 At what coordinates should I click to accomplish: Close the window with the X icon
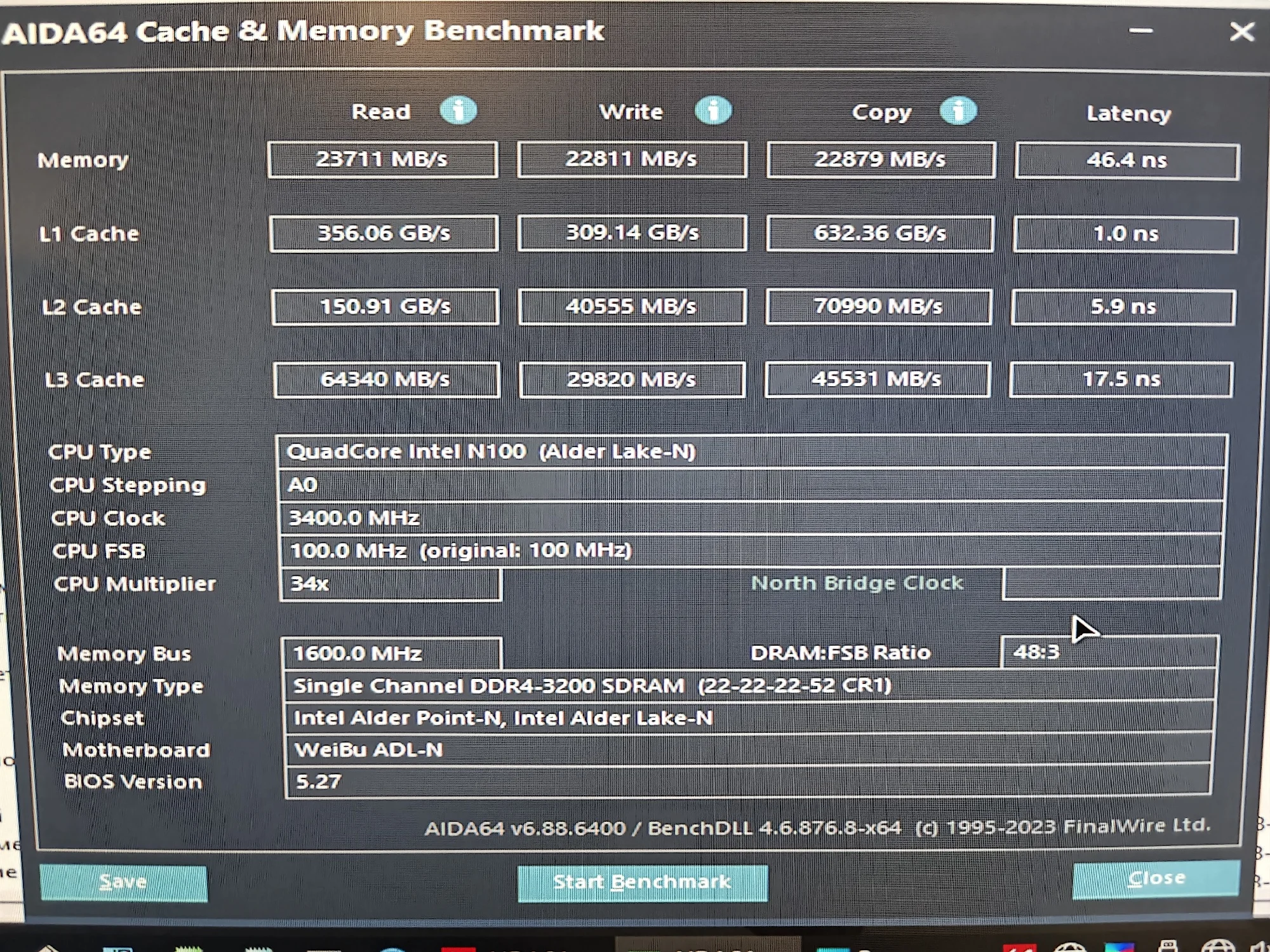1241,32
